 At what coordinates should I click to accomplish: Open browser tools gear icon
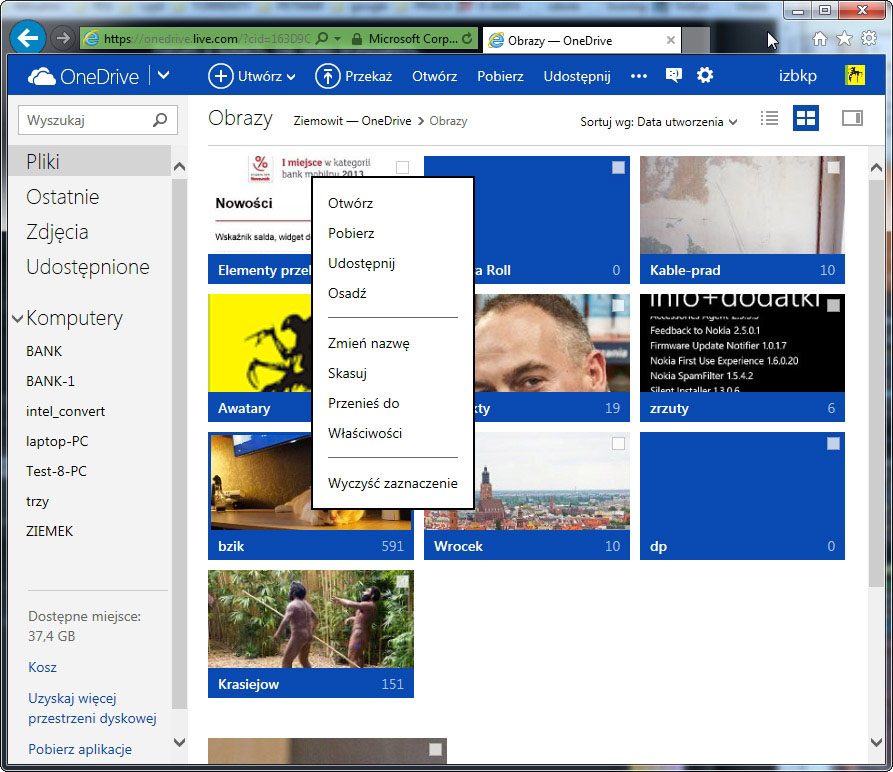tap(869, 39)
